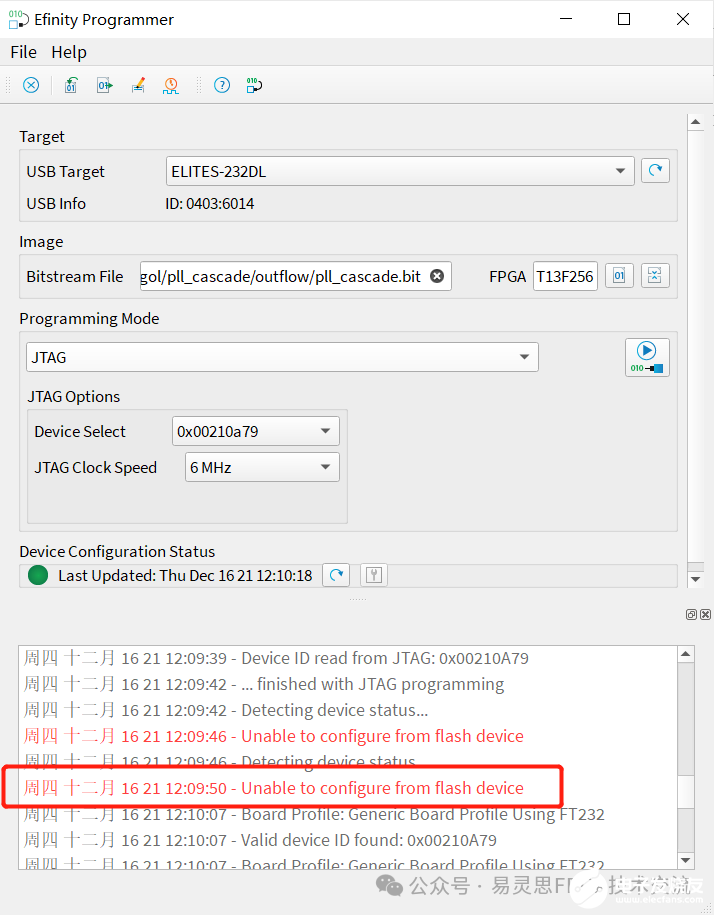714x915 pixels.
Task: Float the console log panel
Action: tap(692, 614)
